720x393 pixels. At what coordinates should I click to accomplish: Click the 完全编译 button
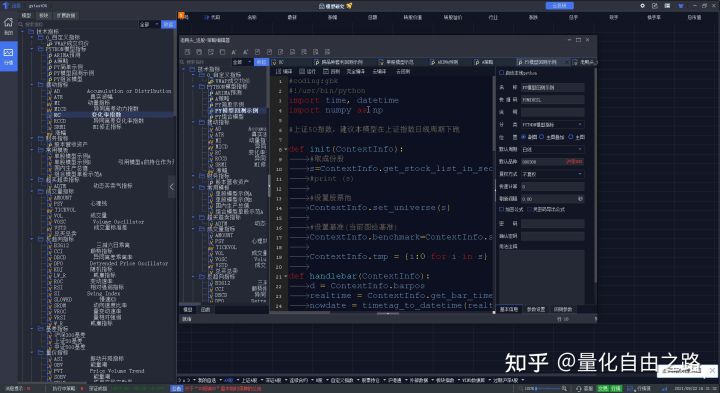[355, 72]
